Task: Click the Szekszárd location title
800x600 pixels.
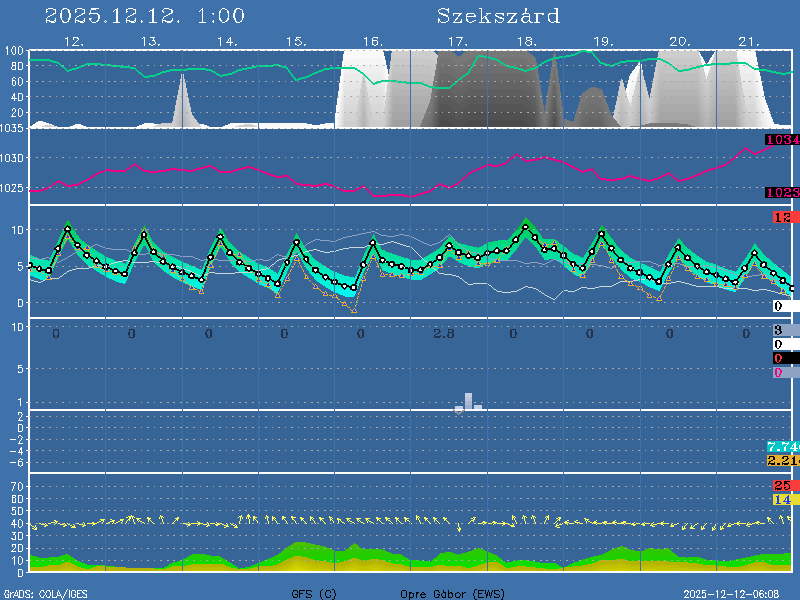Action: 498,16
